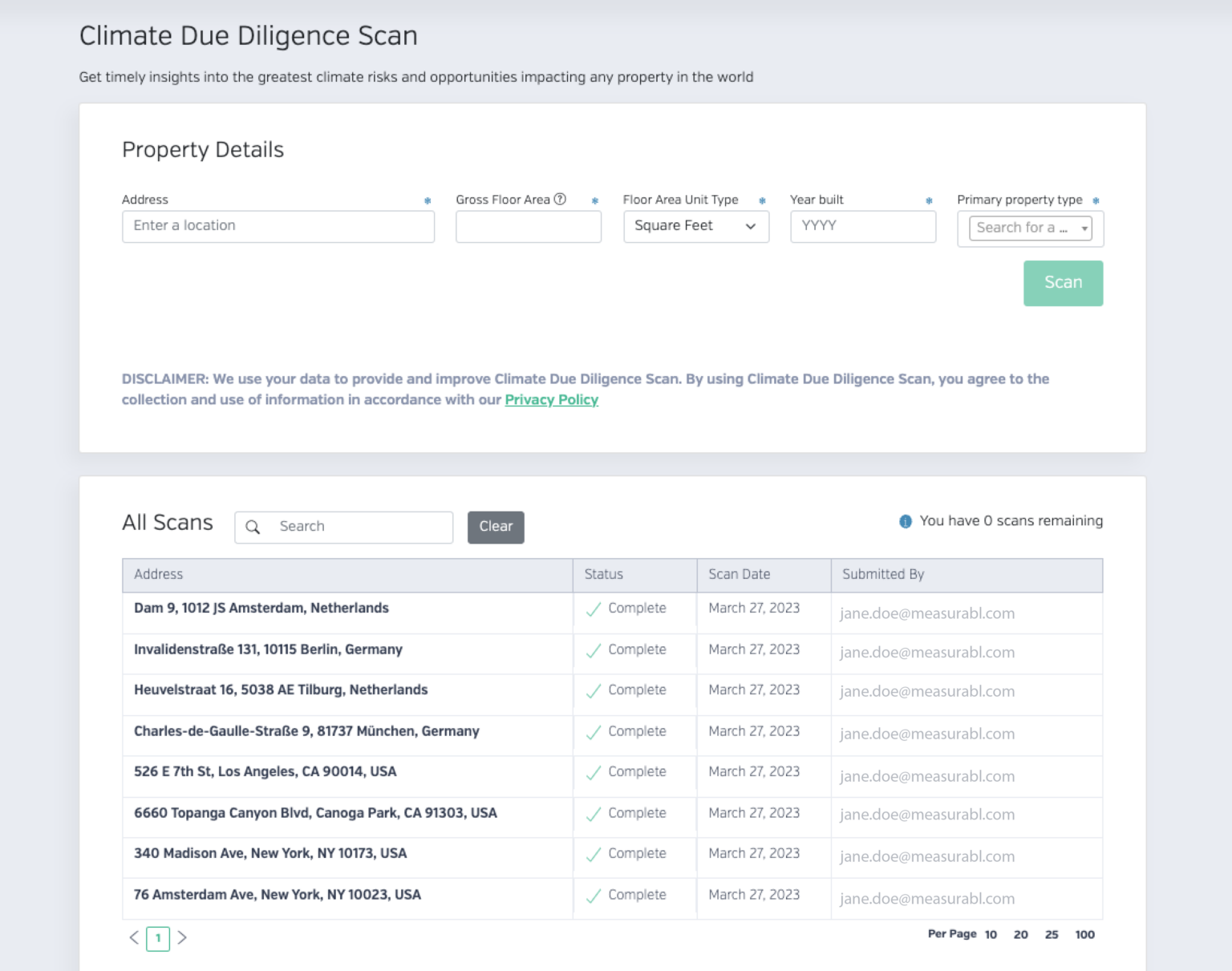Click the Complete checkmark for Invalidenstraße 131 Berlin
This screenshot has height=971, width=1232.
click(x=594, y=650)
